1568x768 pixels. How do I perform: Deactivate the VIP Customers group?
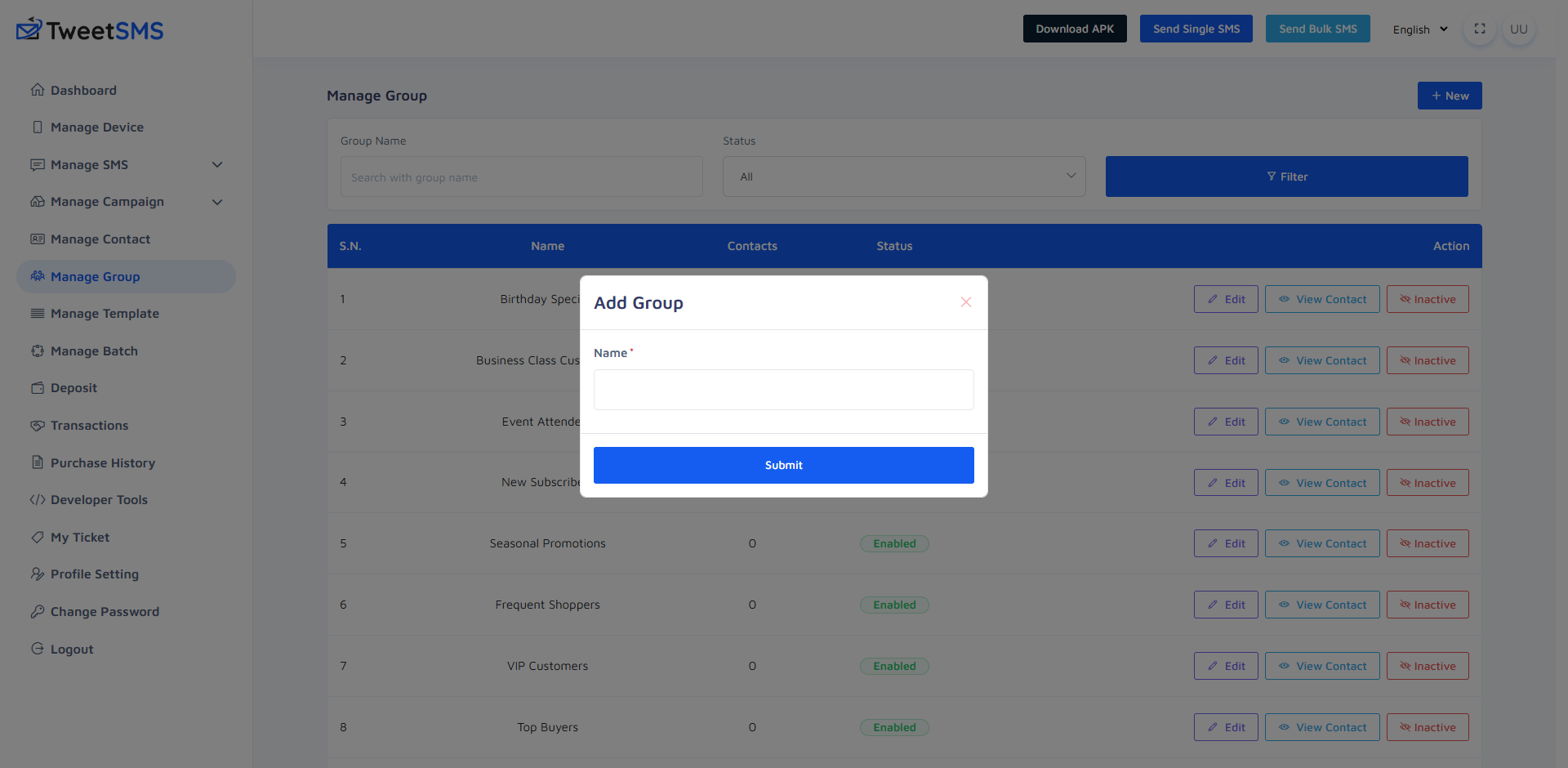coord(1428,665)
